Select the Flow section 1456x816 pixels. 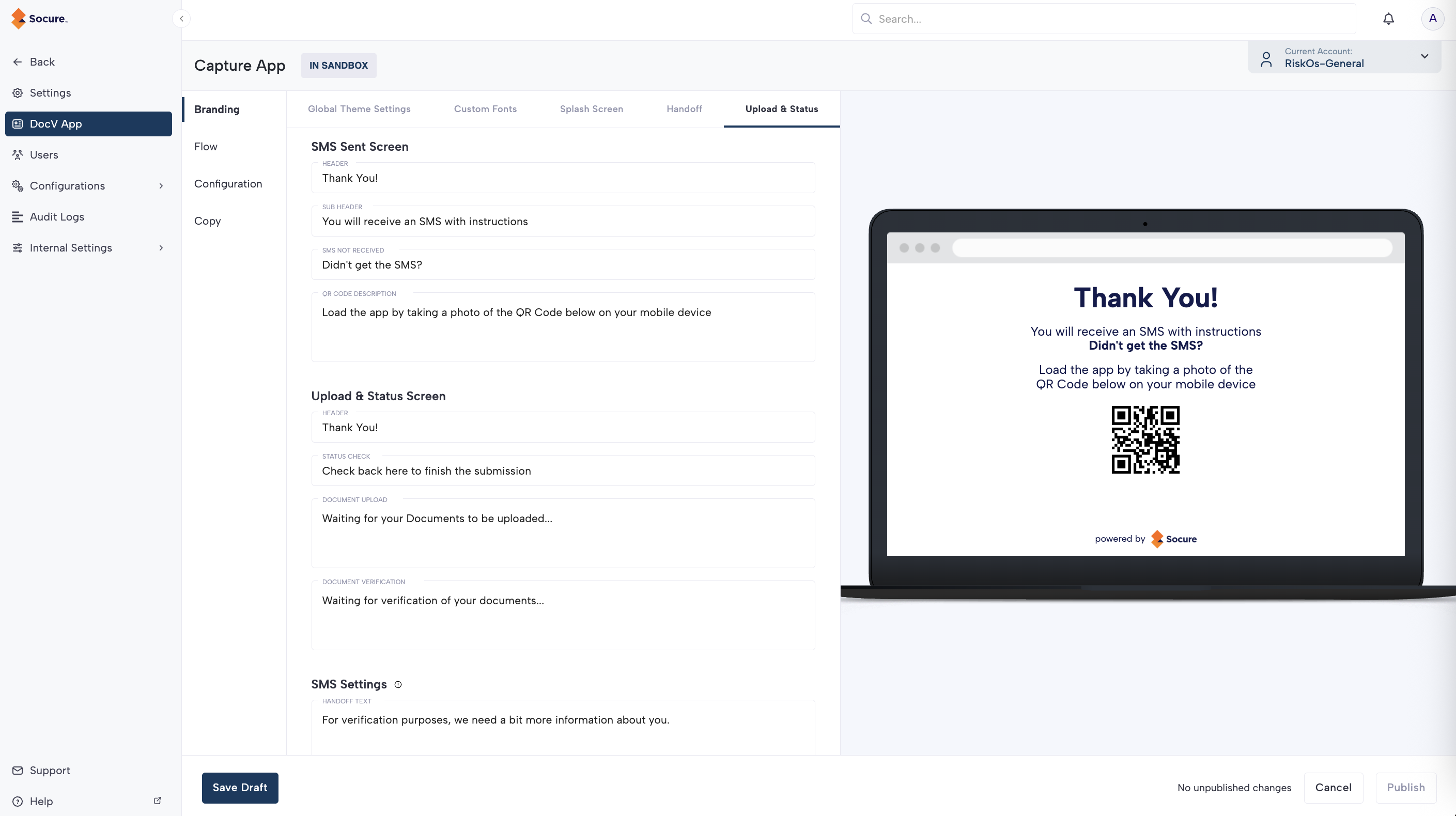(206, 147)
